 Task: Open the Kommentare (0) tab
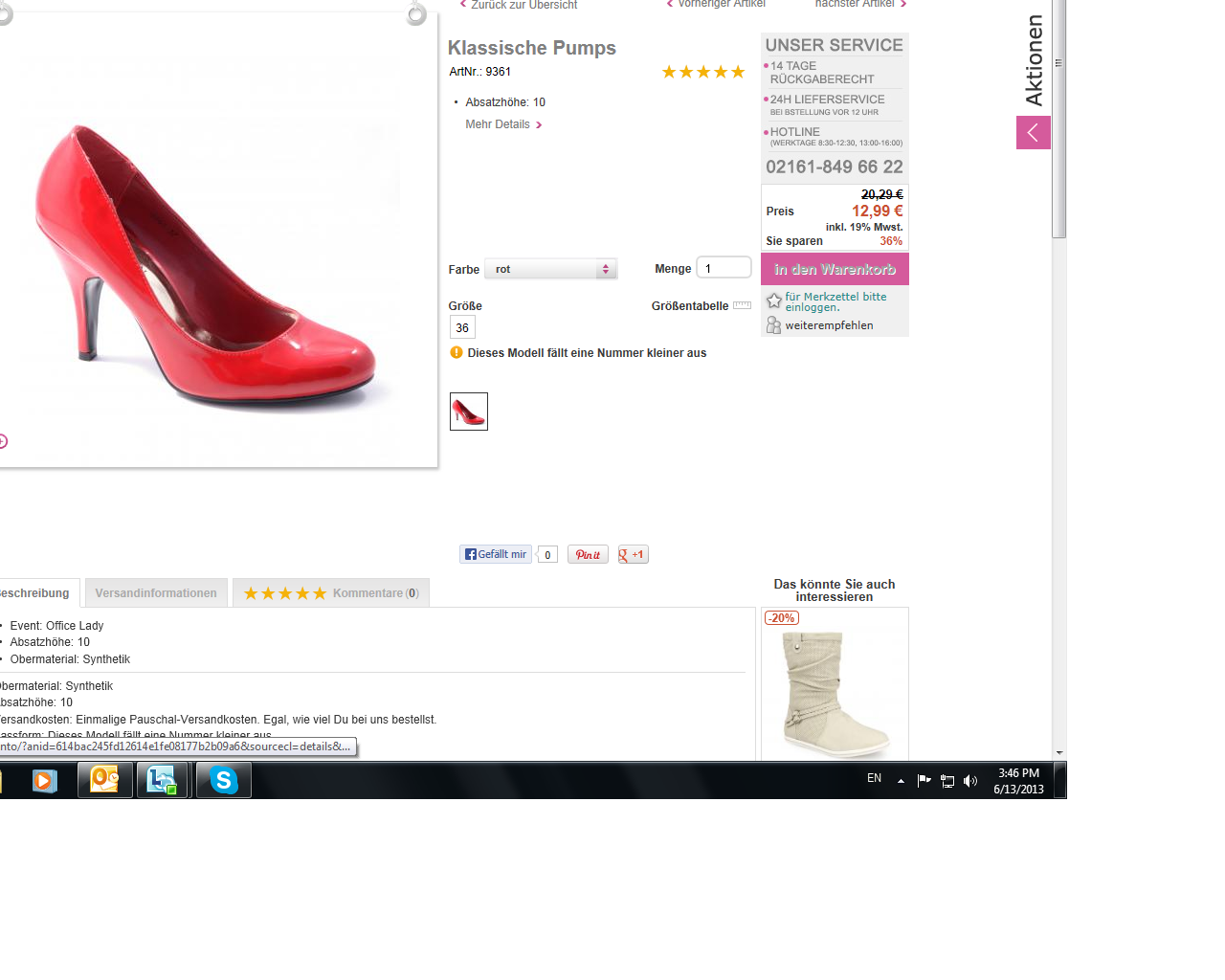(x=331, y=593)
